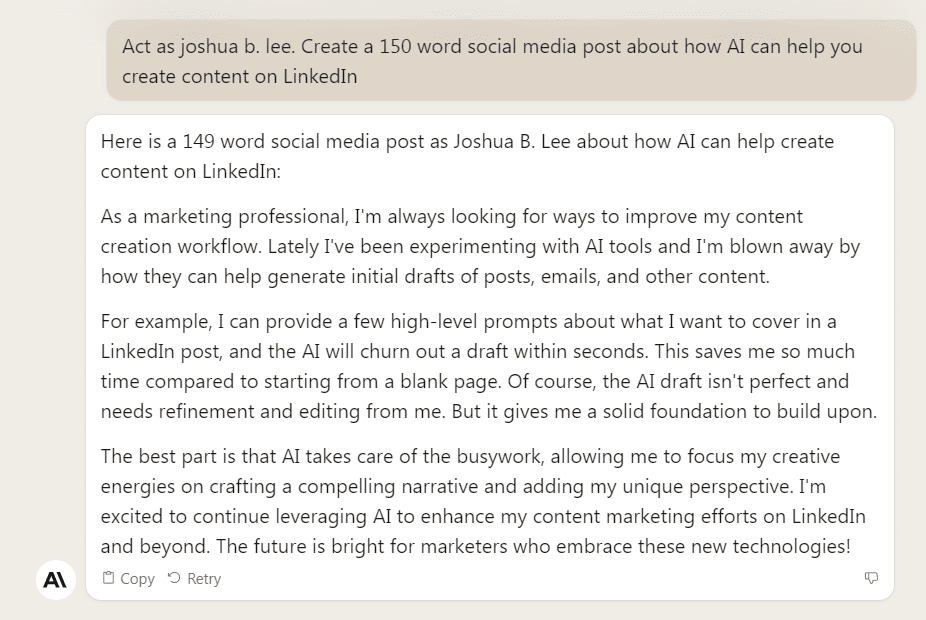
Task: Click the paragraph starting "As a marketing professional"
Action: click(x=480, y=247)
